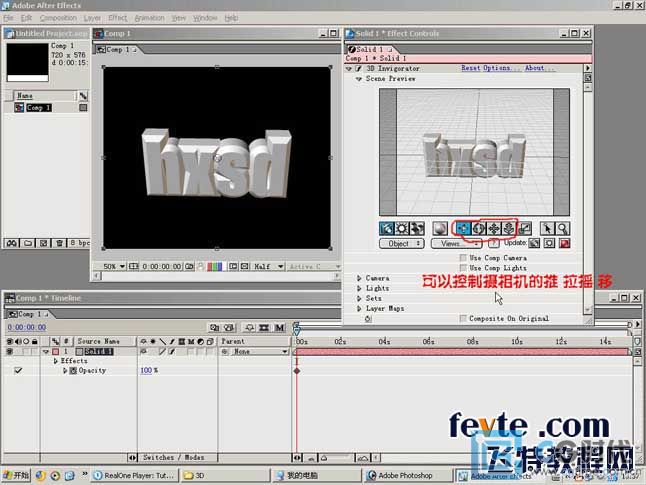This screenshot has width=646, height=485.
Task: Click the sun-shaped lighting tool icon
Action: [x=402, y=228]
